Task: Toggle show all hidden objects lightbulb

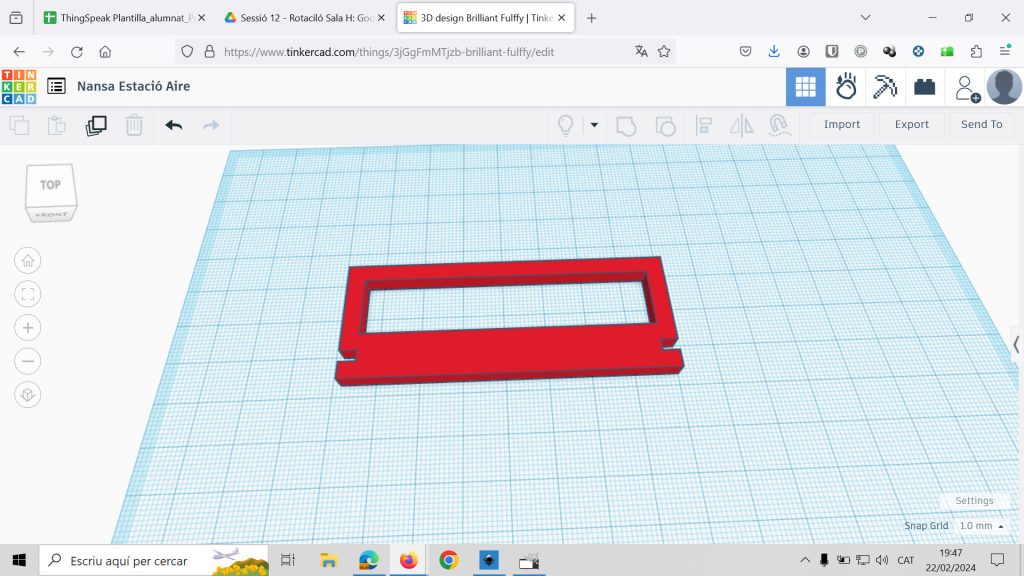Action: coord(565,125)
